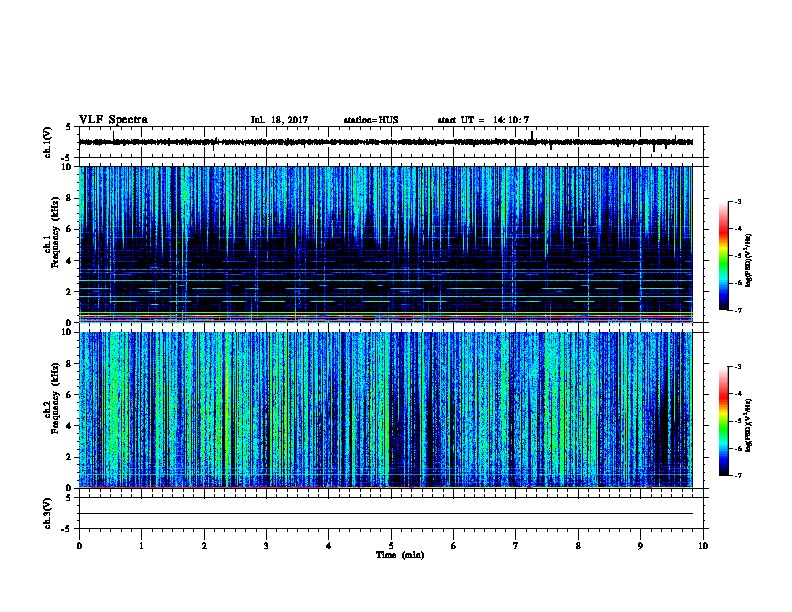Click time axis tick label "9"
The height and width of the screenshot is (612, 792).
click(x=640, y=546)
